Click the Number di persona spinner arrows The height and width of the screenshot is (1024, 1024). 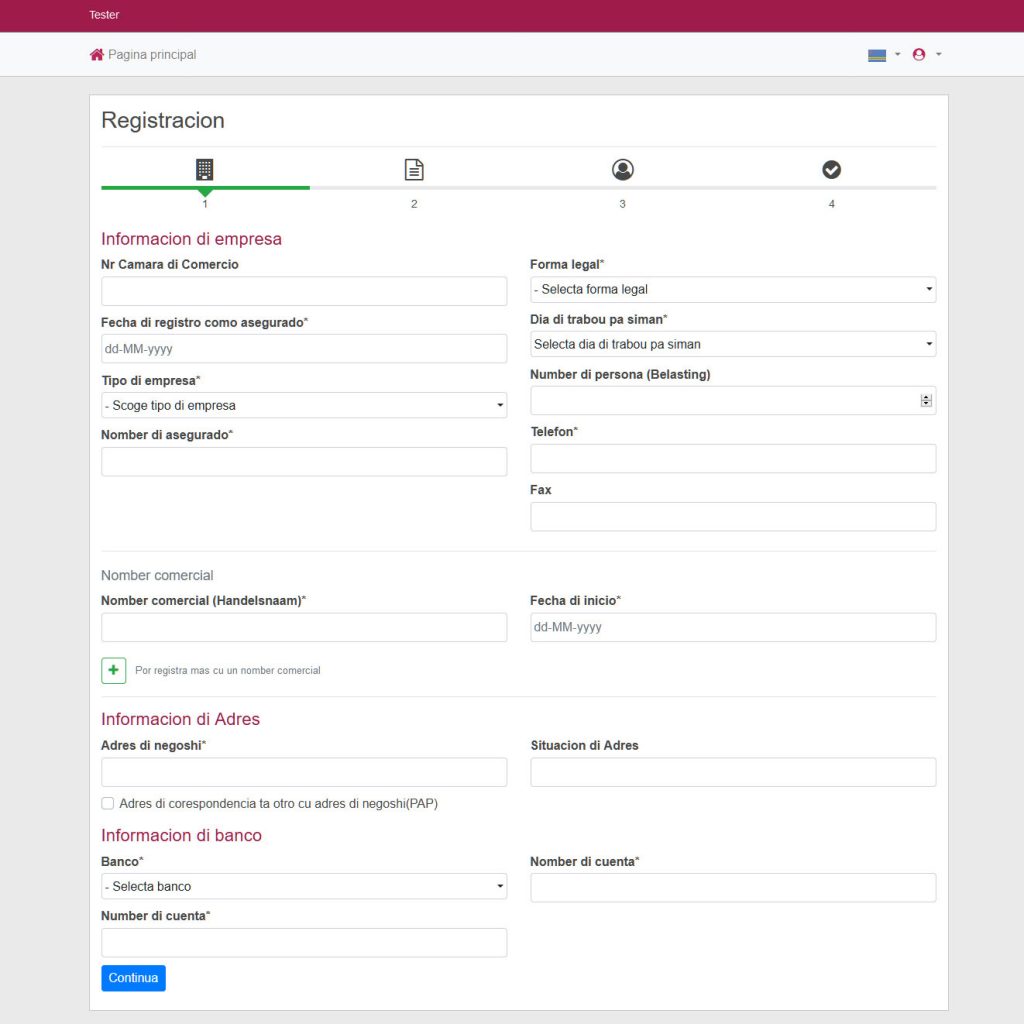tap(926, 401)
